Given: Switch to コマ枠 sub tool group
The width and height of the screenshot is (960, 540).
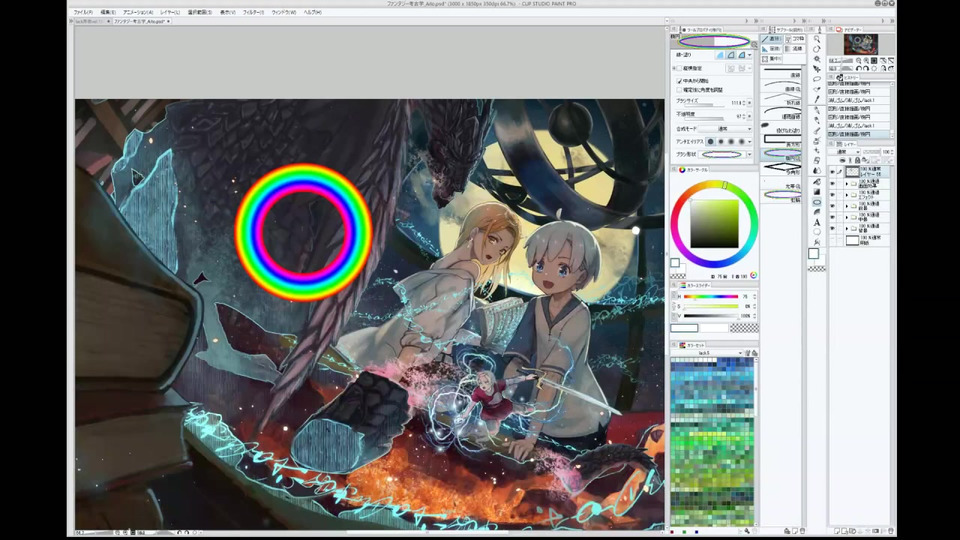Looking at the screenshot, I should pos(795,39).
